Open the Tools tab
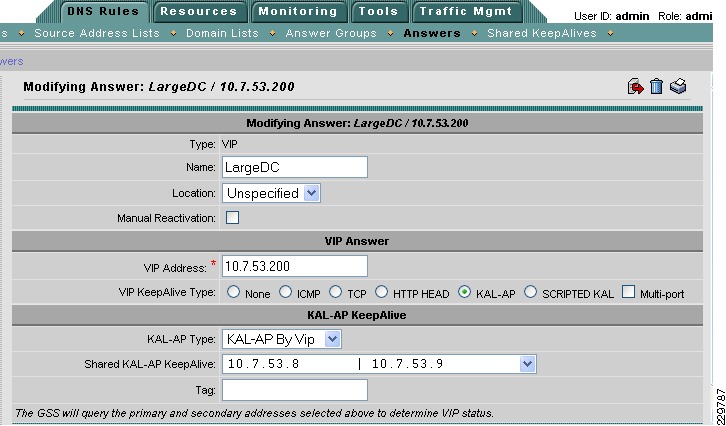 (x=378, y=12)
